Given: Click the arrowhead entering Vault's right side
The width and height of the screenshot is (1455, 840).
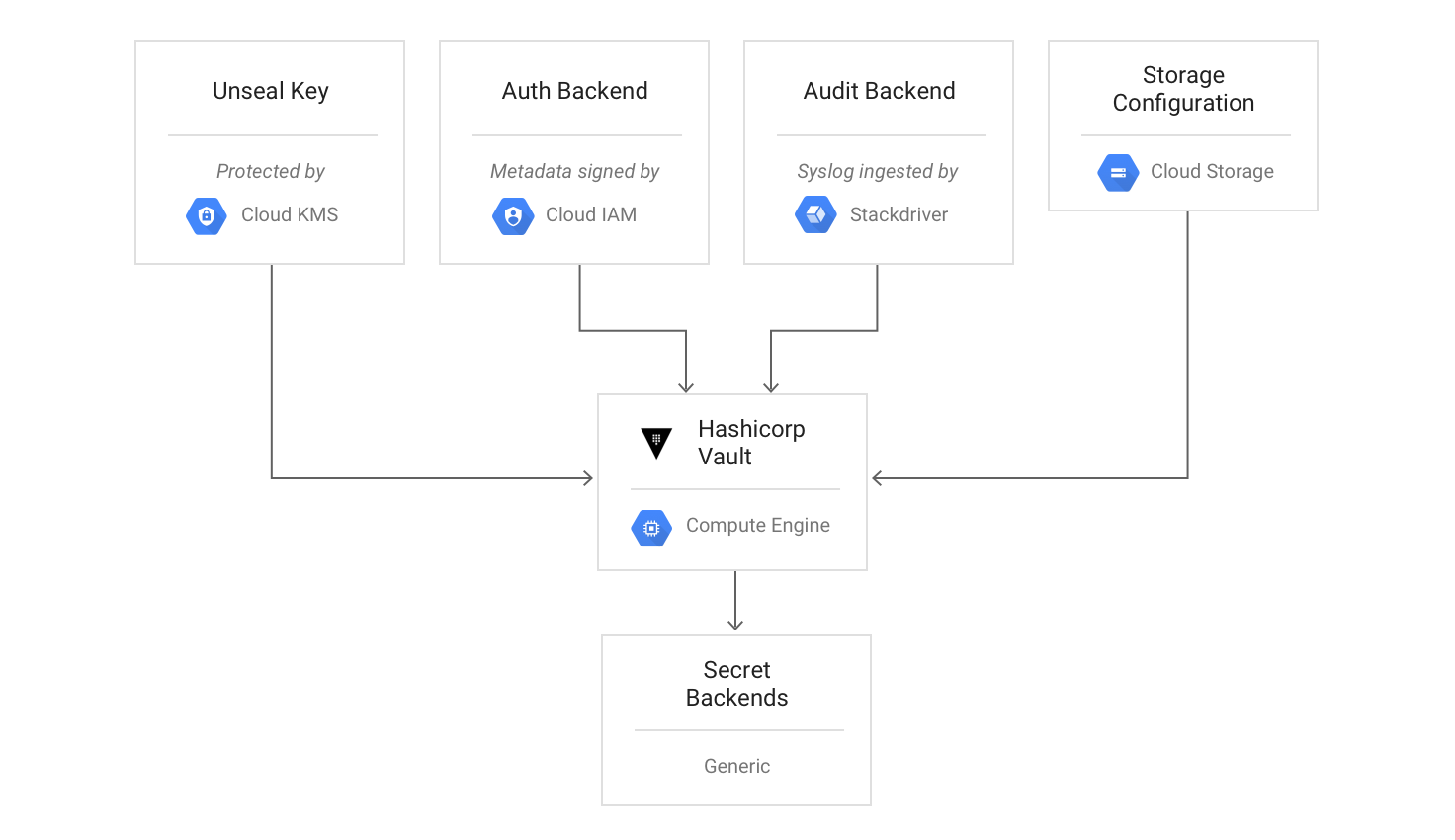Looking at the screenshot, I should point(877,478).
